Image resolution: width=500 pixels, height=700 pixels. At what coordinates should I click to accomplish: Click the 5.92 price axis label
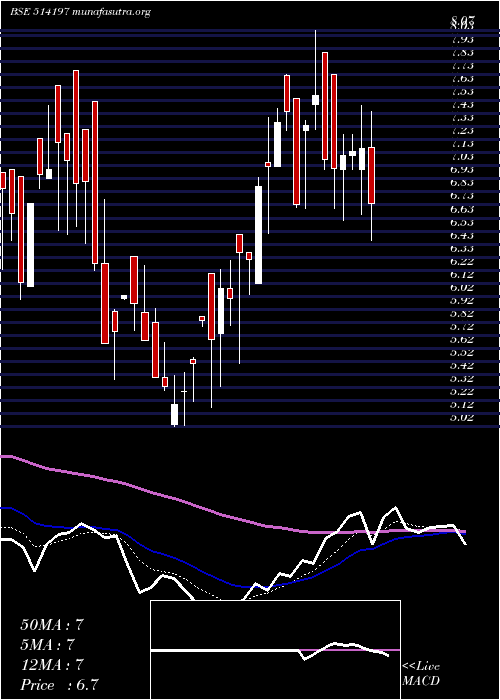[462, 300]
